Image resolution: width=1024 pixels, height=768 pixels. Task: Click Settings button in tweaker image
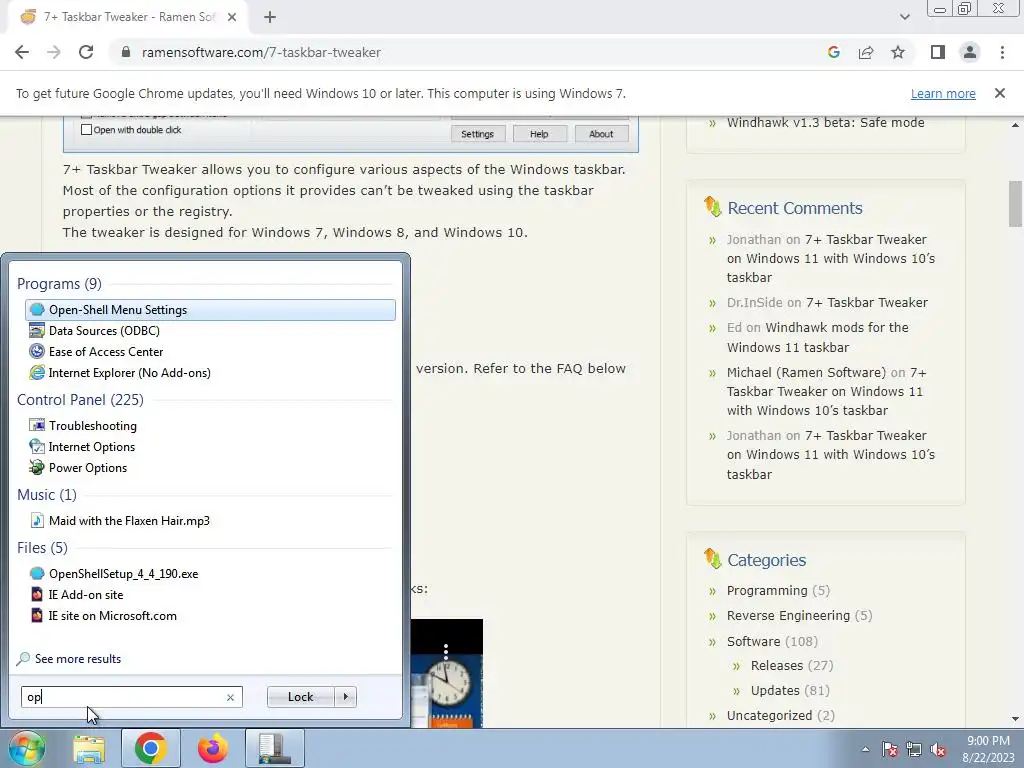[x=477, y=134]
